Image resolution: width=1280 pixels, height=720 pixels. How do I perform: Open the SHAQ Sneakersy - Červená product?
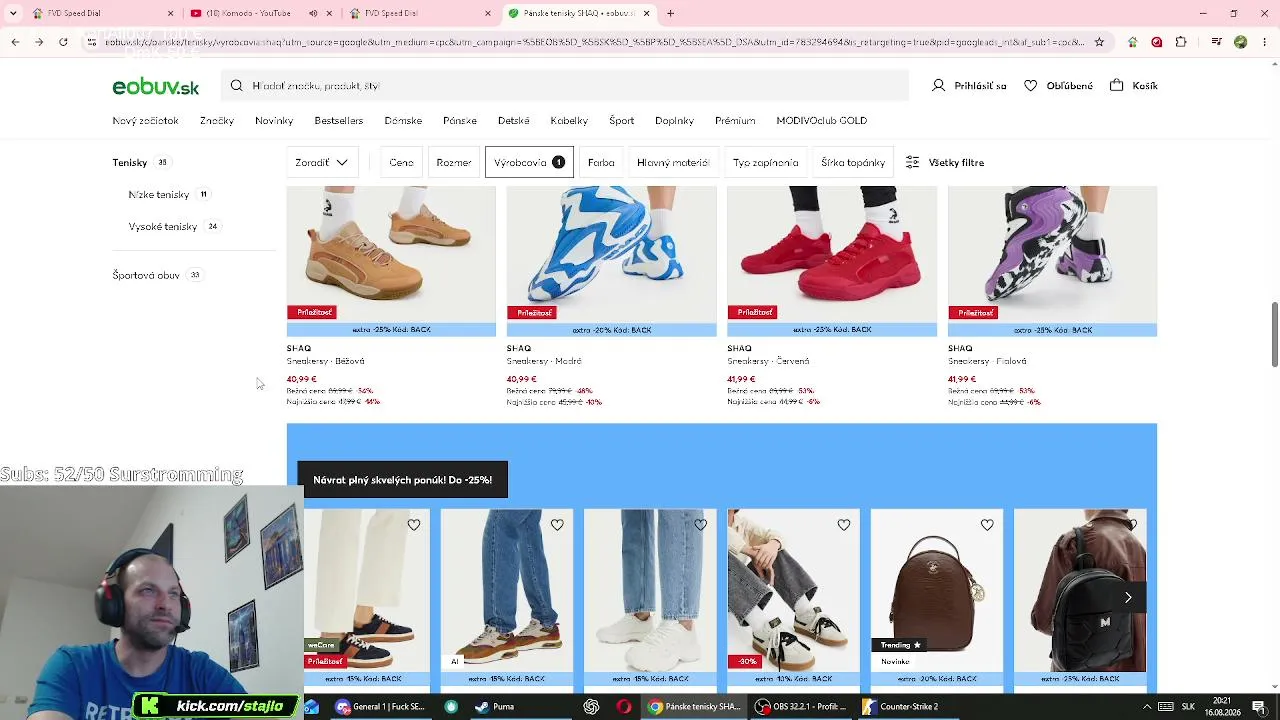click(x=832, y=296)
